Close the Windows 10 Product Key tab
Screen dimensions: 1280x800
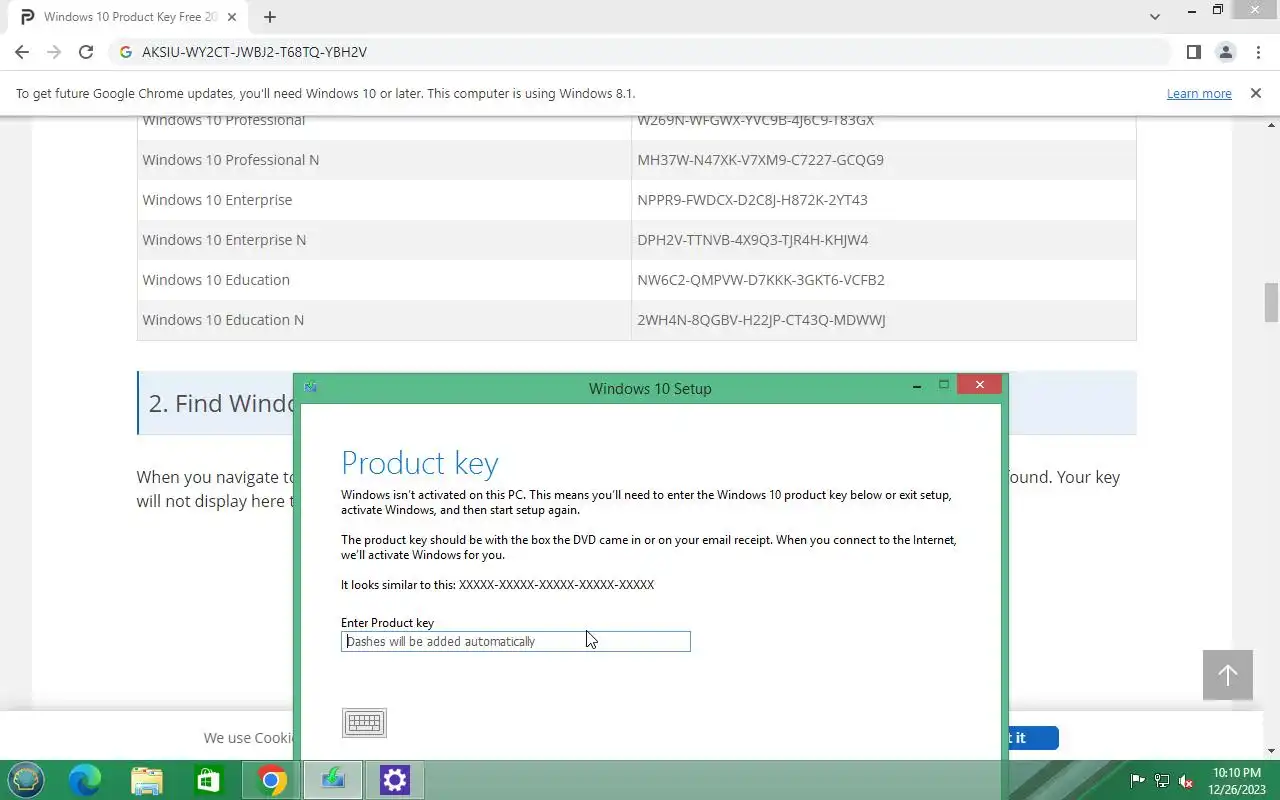234,17
